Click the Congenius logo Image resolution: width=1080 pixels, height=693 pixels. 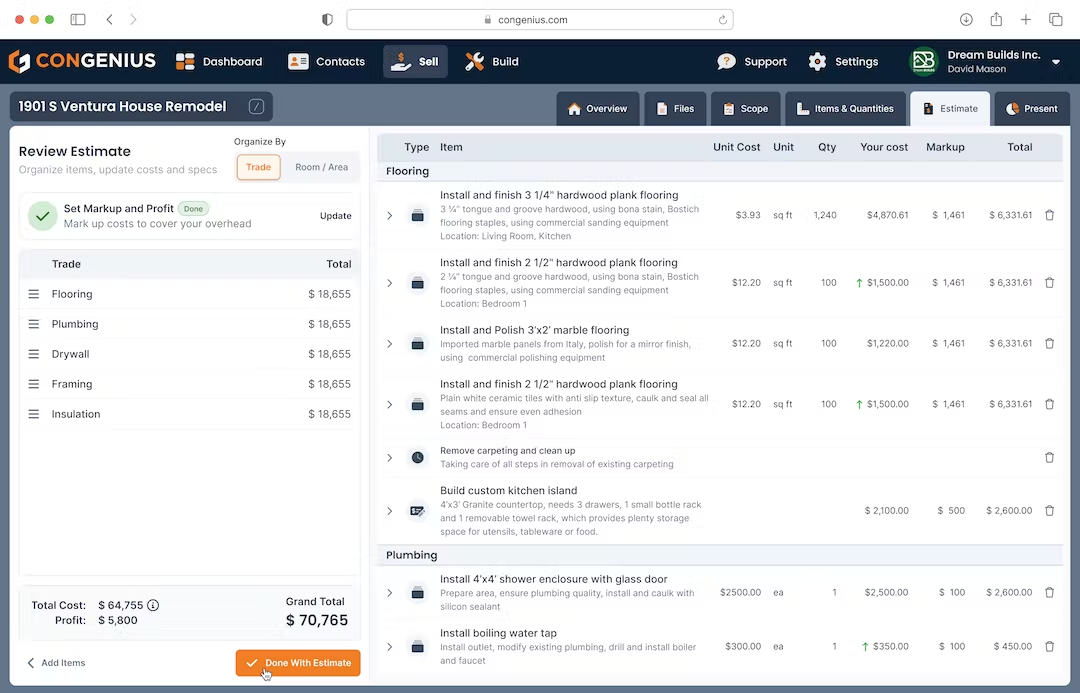click(82, 61)
